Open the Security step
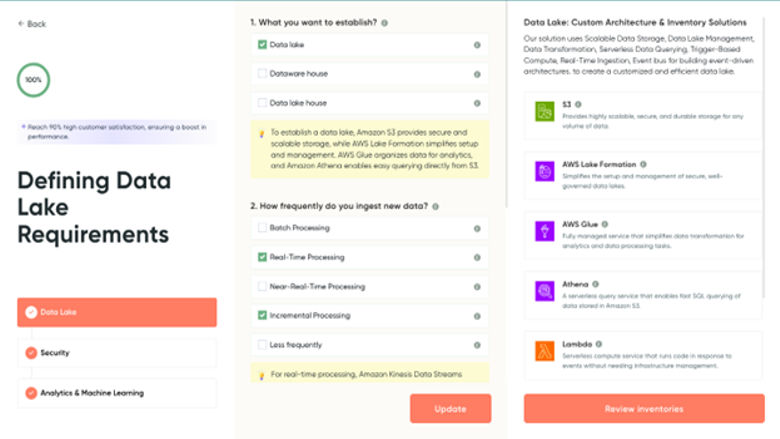Viewport: 780px width, 439px height. point(116,353)
